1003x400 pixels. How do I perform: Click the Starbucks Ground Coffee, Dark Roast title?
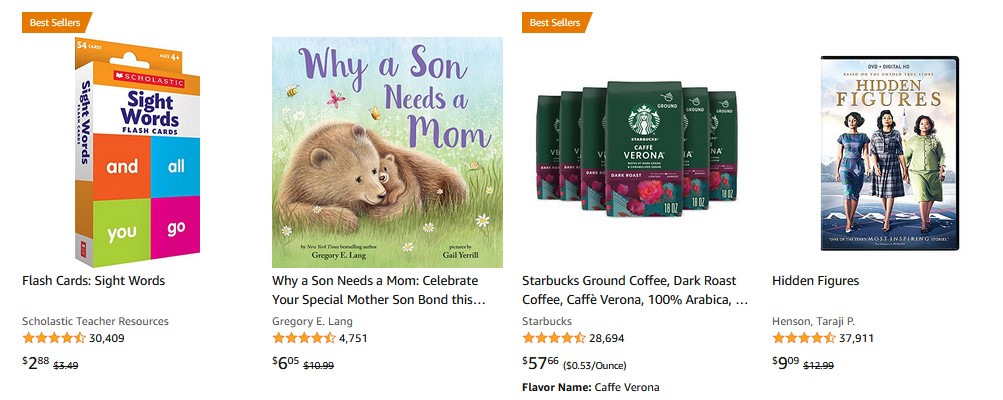pyautogui.click(x=635, y=290)
